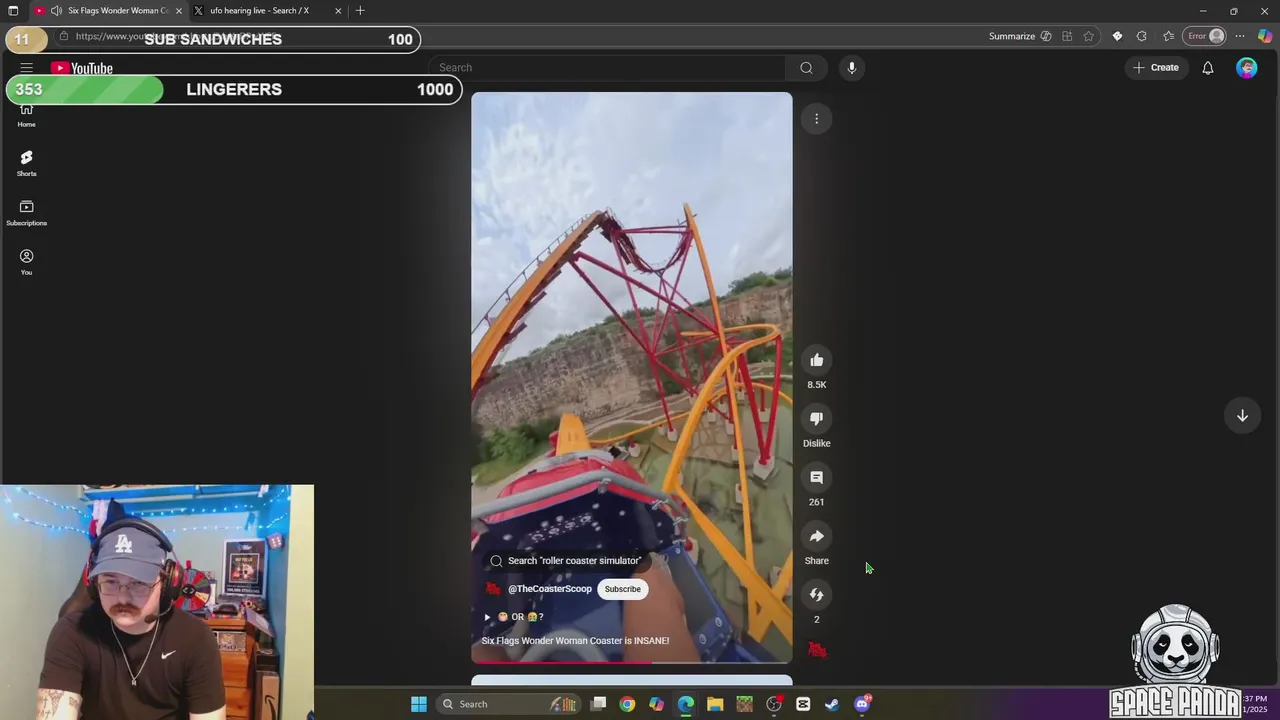Image resolution: width=1280 pixels, height=720 pixels.
Task: Click the YouTube search magnifier button
Action: [x=806, y=68]
